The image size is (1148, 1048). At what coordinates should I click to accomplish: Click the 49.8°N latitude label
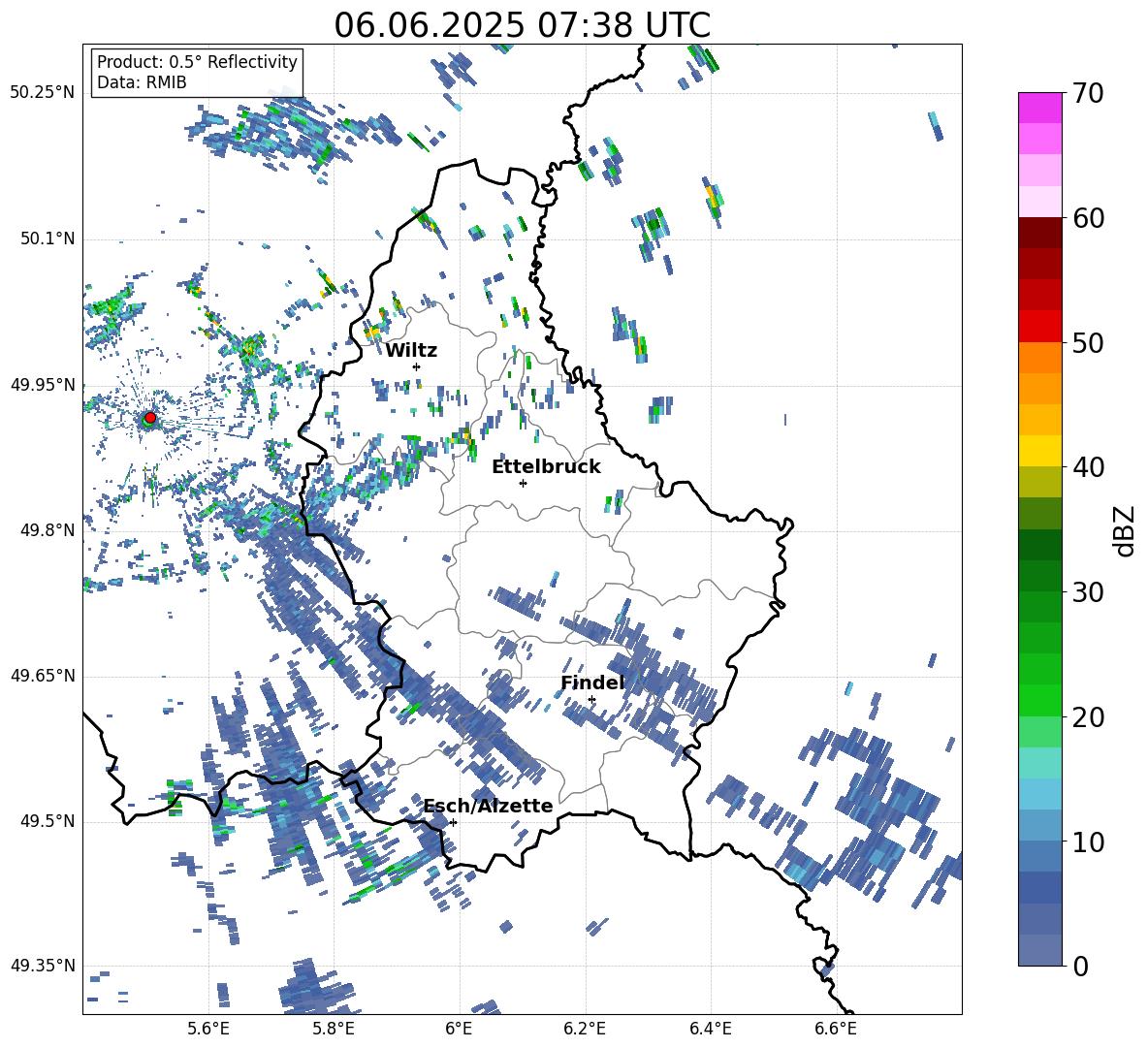click(48, 530)
